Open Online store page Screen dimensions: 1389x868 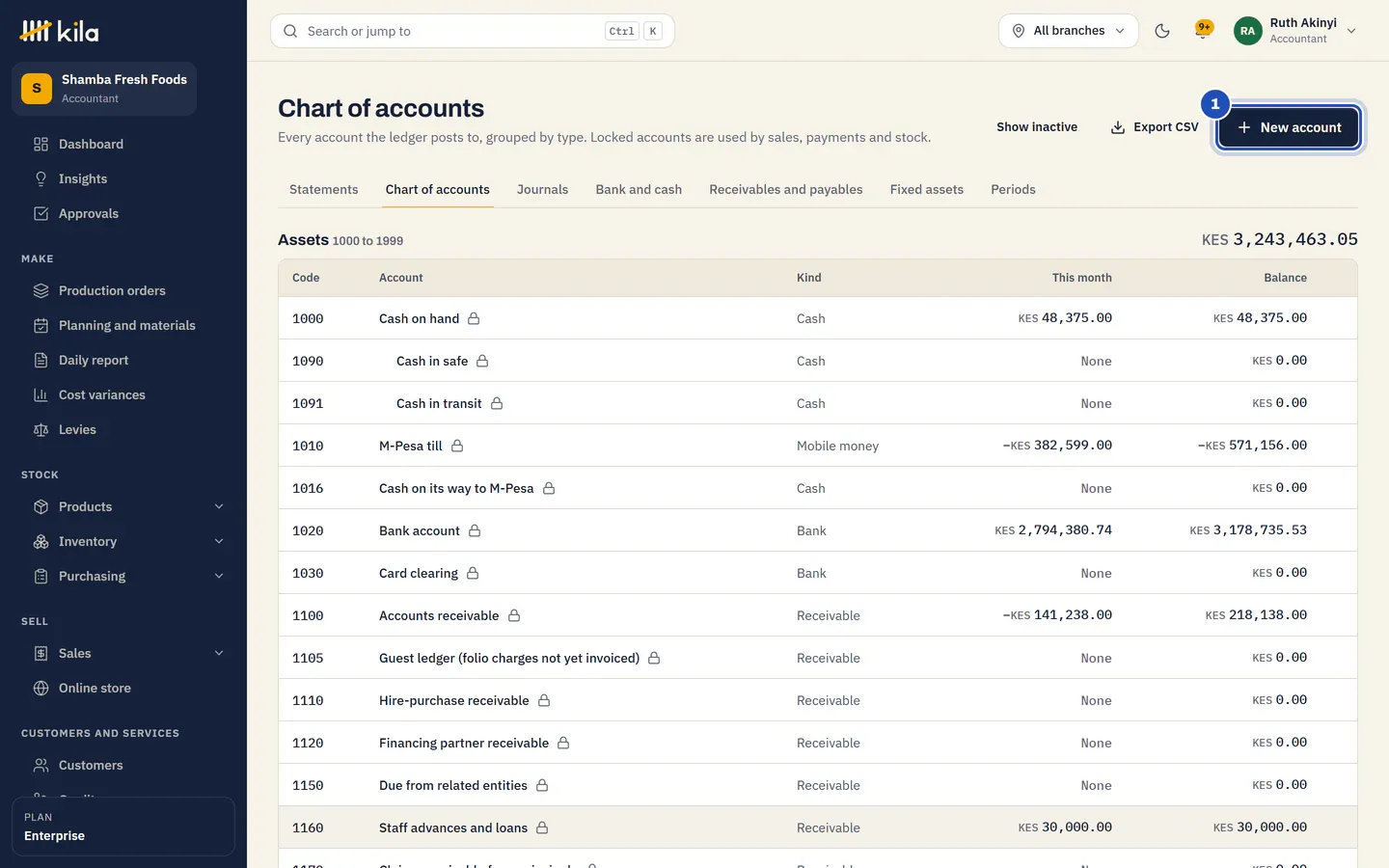point(123,688)
